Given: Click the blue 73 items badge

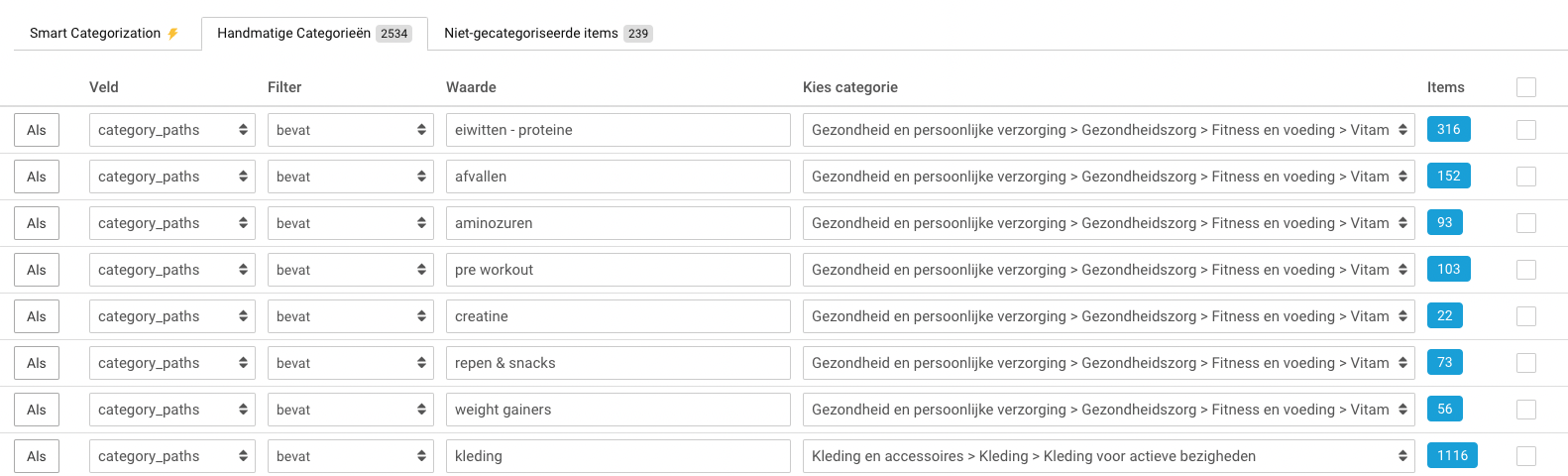Looking at the screenshot, I should point(1444,362).
